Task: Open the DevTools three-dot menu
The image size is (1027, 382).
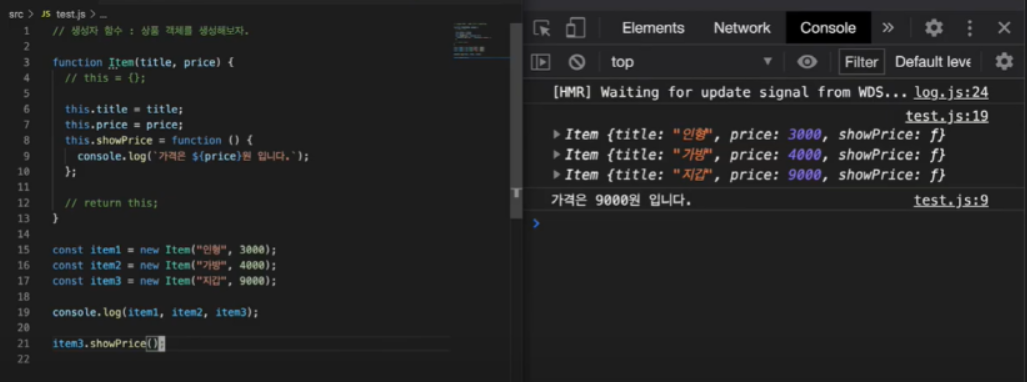Action: (970, 28)
